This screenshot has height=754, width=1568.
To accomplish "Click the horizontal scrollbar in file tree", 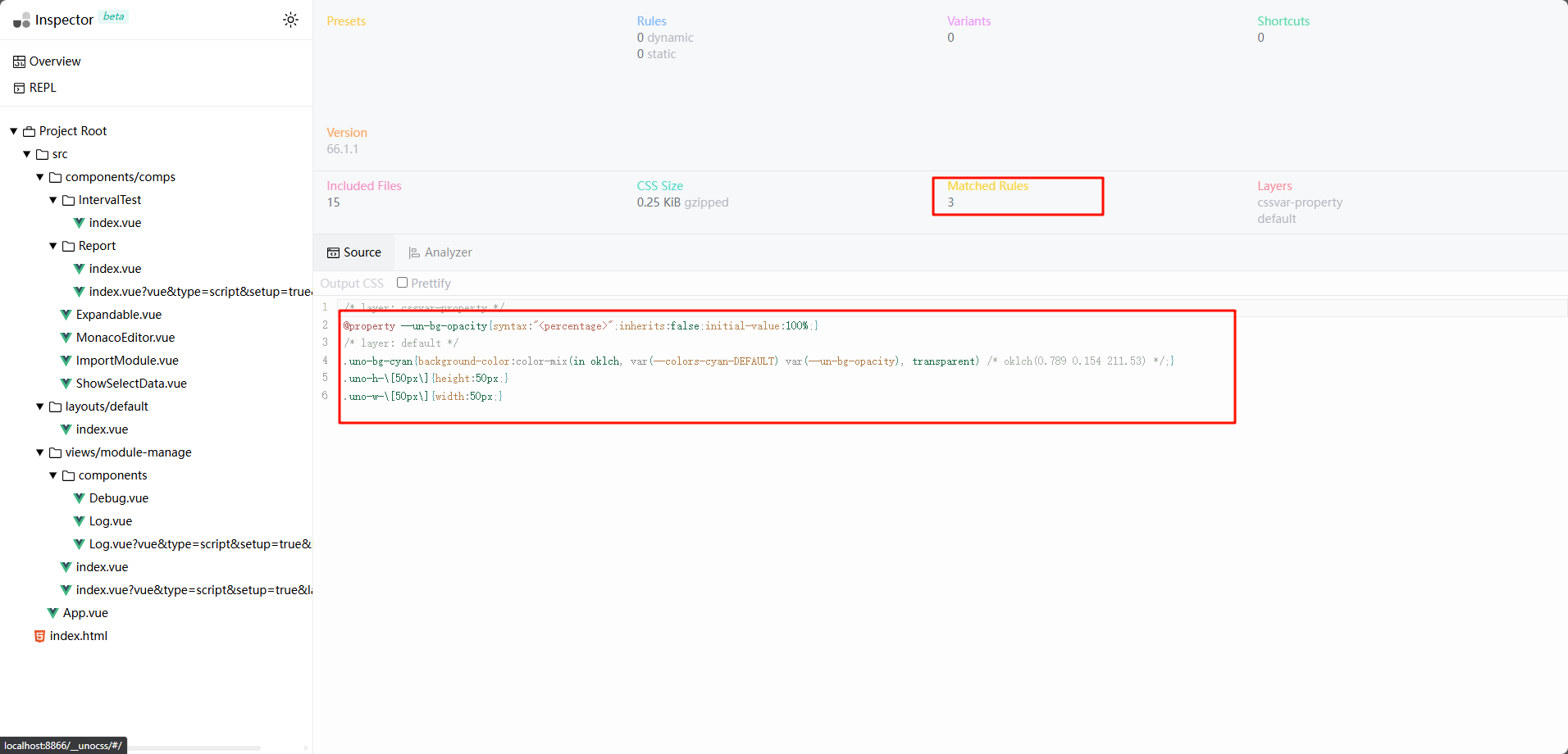I will pyautogui.click(x=194, y=747).
